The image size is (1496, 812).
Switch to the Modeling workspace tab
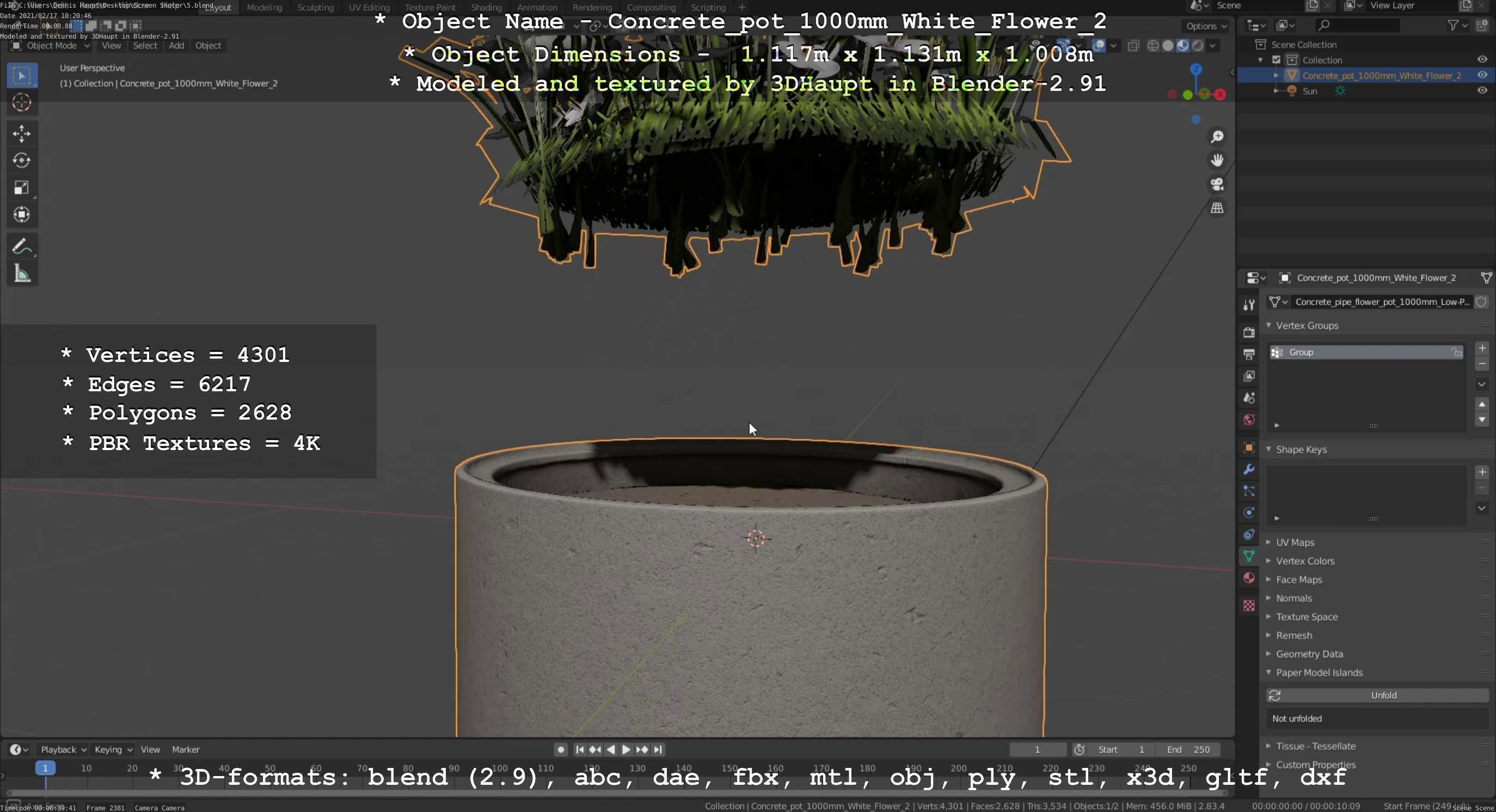point(264,7)
